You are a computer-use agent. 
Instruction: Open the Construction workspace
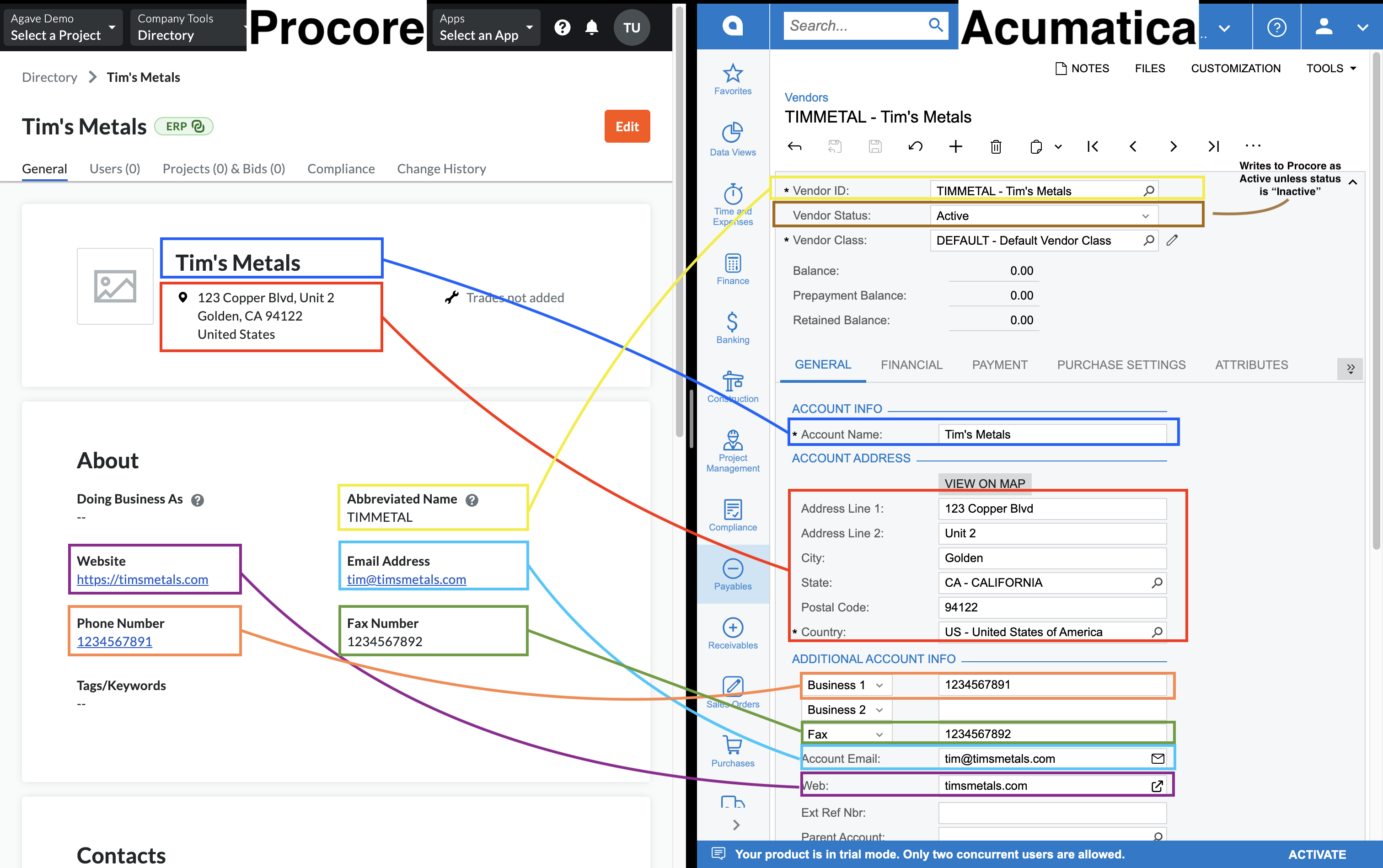[x=733, y=387]
